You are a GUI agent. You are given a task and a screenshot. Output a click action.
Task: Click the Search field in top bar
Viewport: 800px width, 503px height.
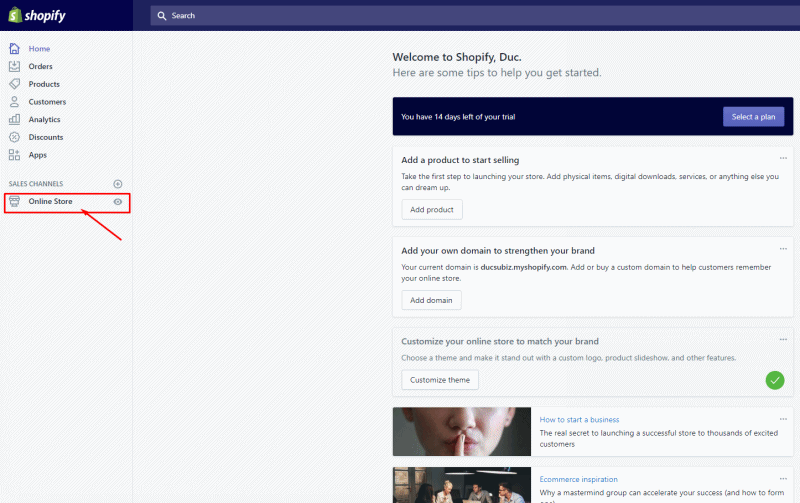click(x=400, y=16)
